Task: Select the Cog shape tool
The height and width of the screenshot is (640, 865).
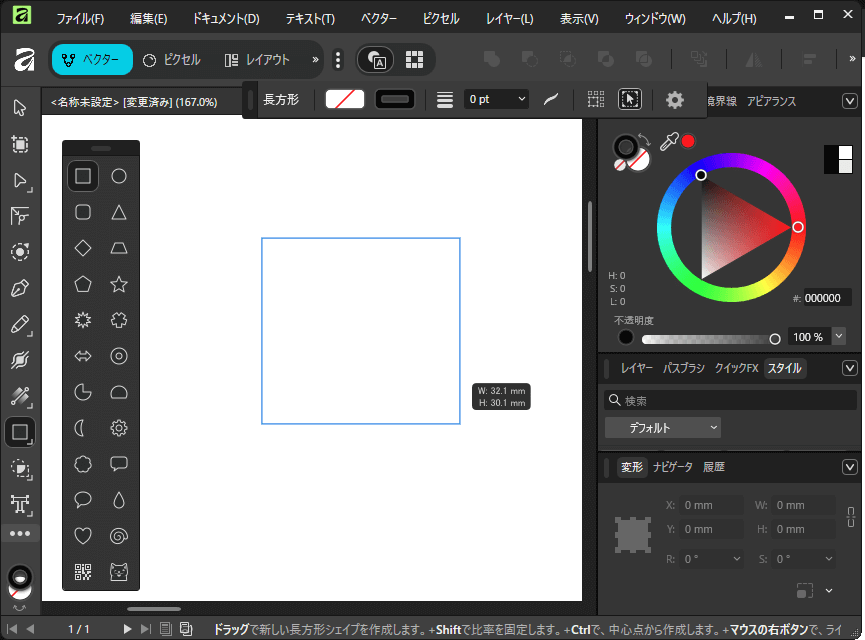Action: click(118, 428)
